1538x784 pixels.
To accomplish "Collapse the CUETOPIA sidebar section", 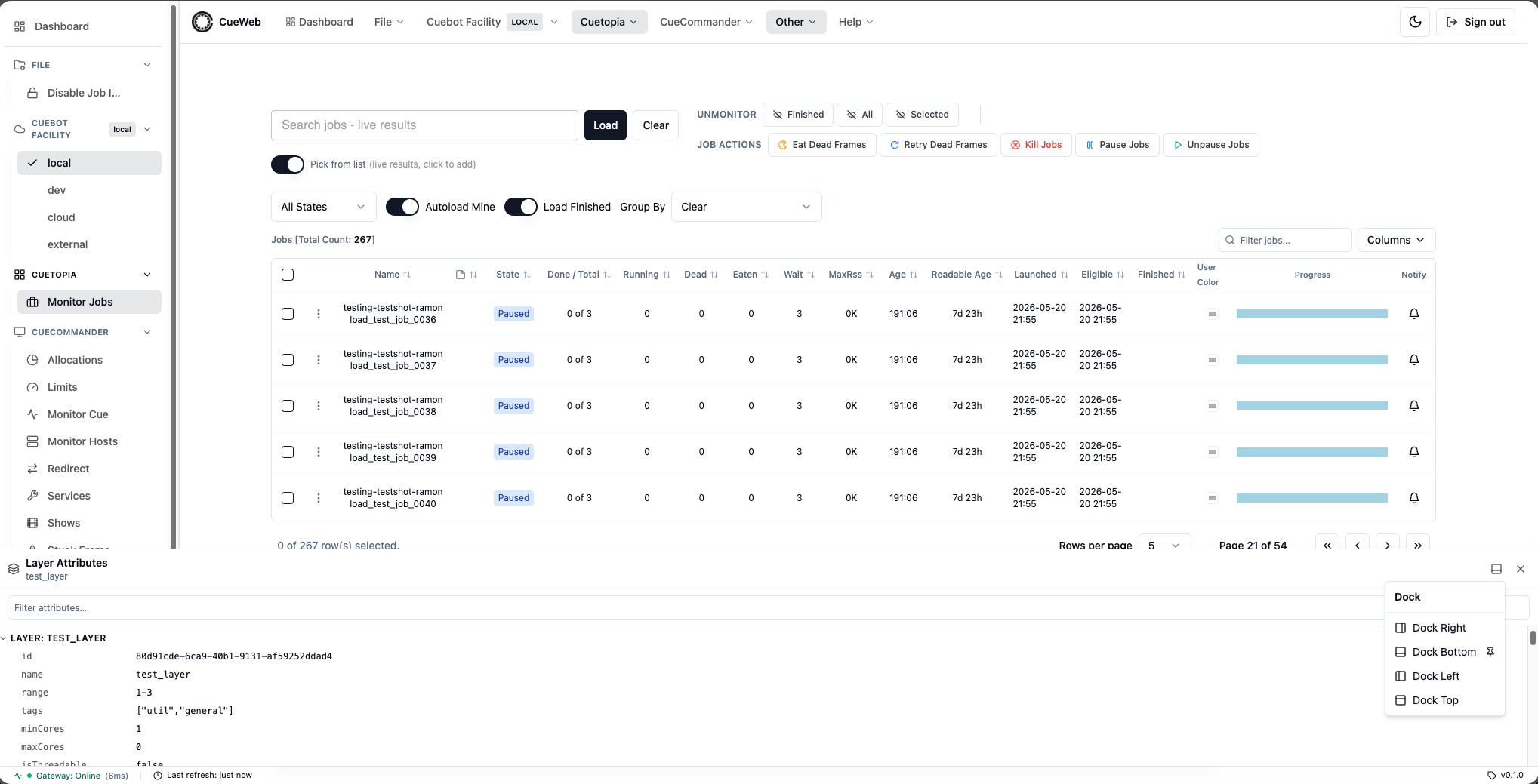I will click(x=147, y=275).
